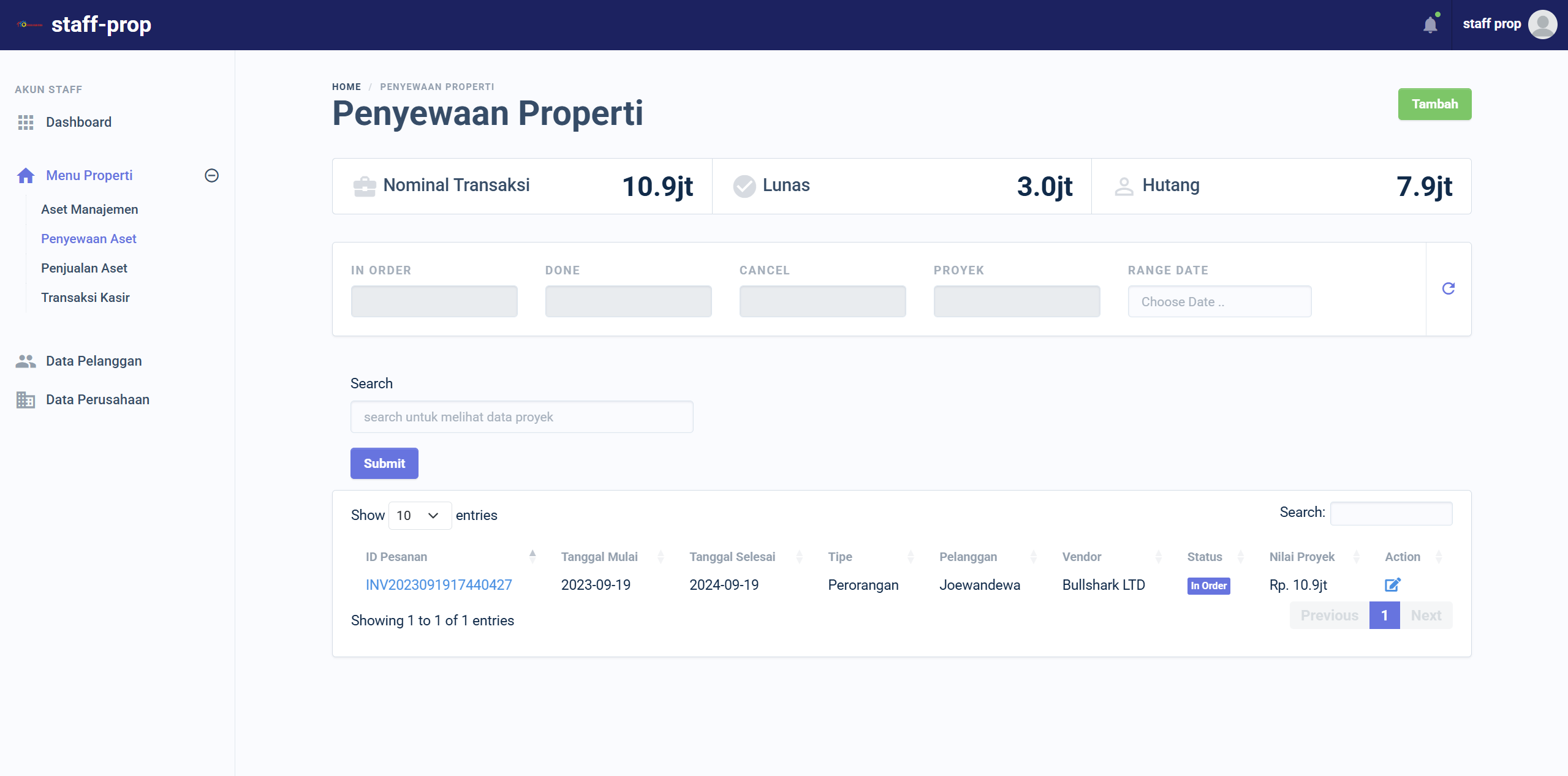Image resolution: width=1568 pixels, height=776 pixels.
Task: Click the edit icon in Action column
Action: tap(1392, 585)
